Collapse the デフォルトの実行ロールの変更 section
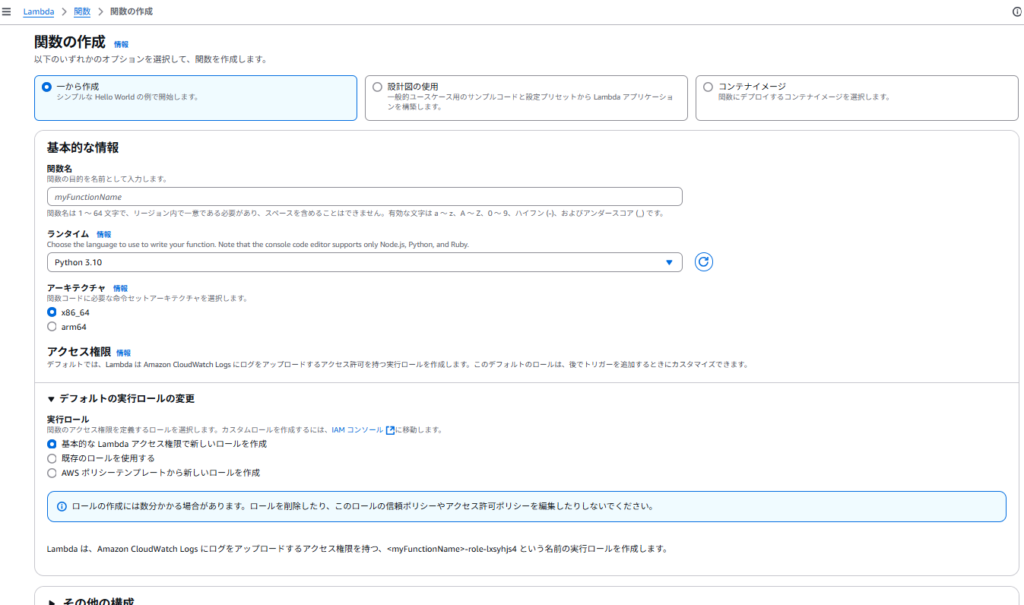 [52, 399]
